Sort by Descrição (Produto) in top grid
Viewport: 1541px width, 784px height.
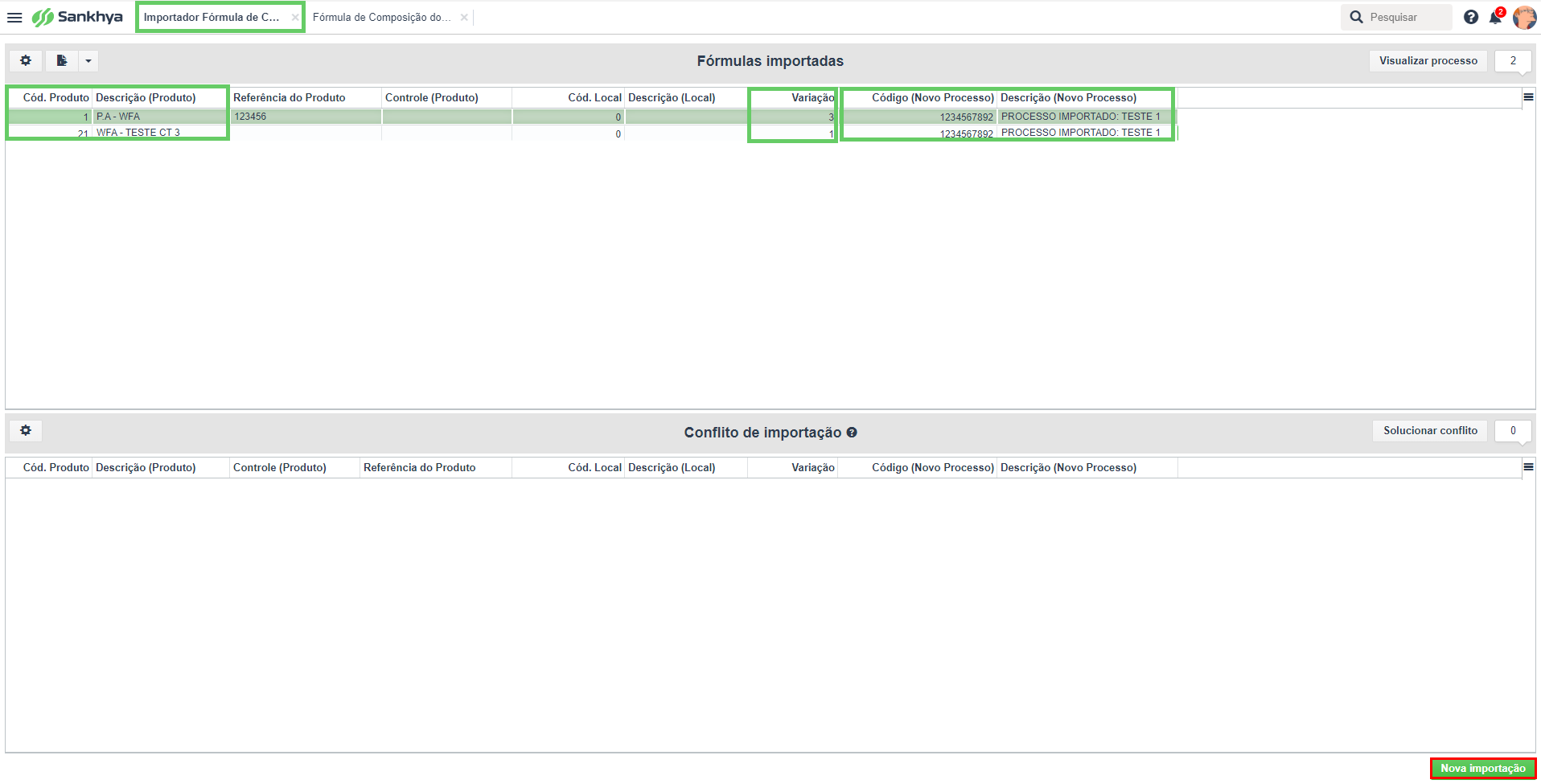(159, 97)
